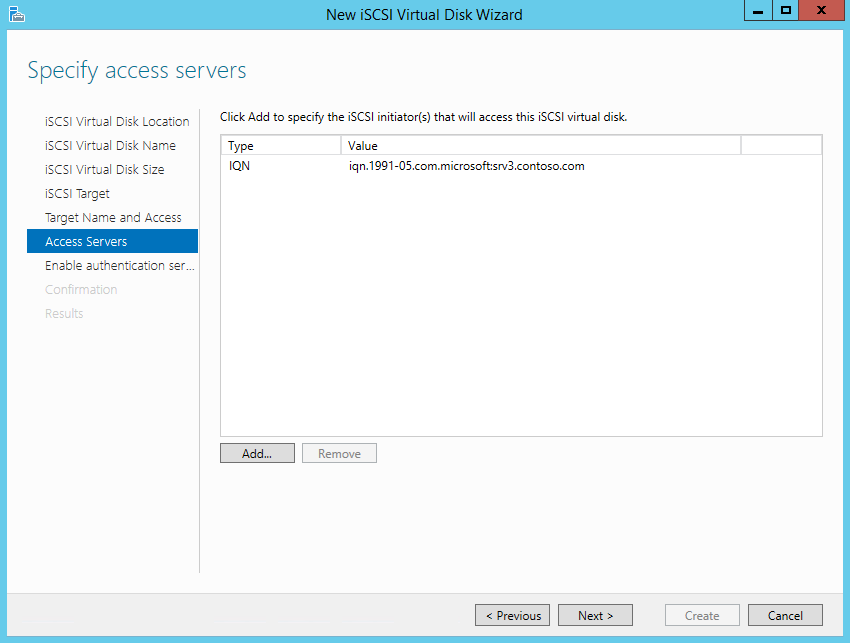
Task: Select the iSCSI Virtual Disk Size step
Action: tap(104, 170)
